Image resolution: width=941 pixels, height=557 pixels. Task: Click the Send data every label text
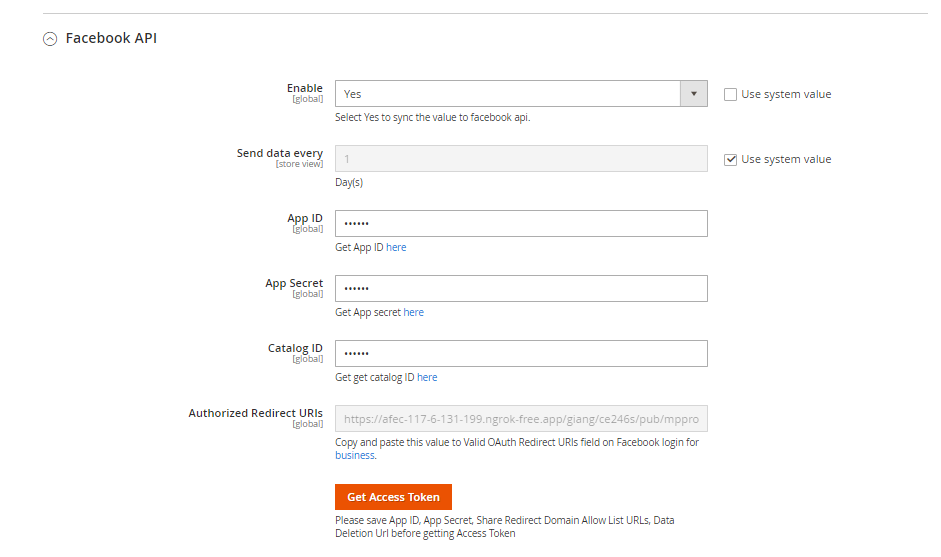pos(279,153)
